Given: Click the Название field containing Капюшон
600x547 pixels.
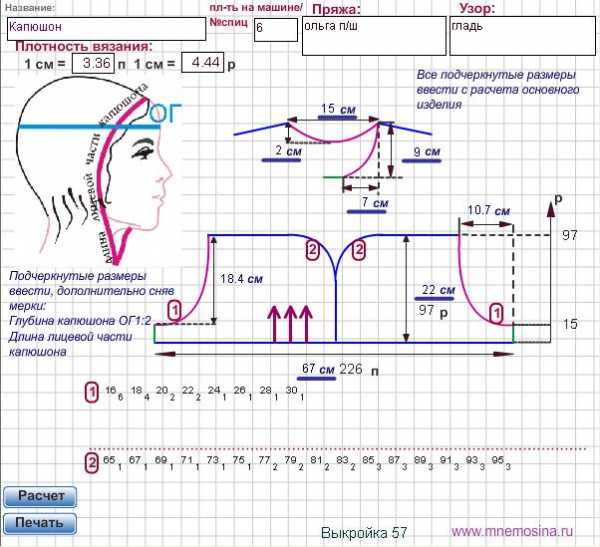Looking at the screenshot, I should point(105,28).
